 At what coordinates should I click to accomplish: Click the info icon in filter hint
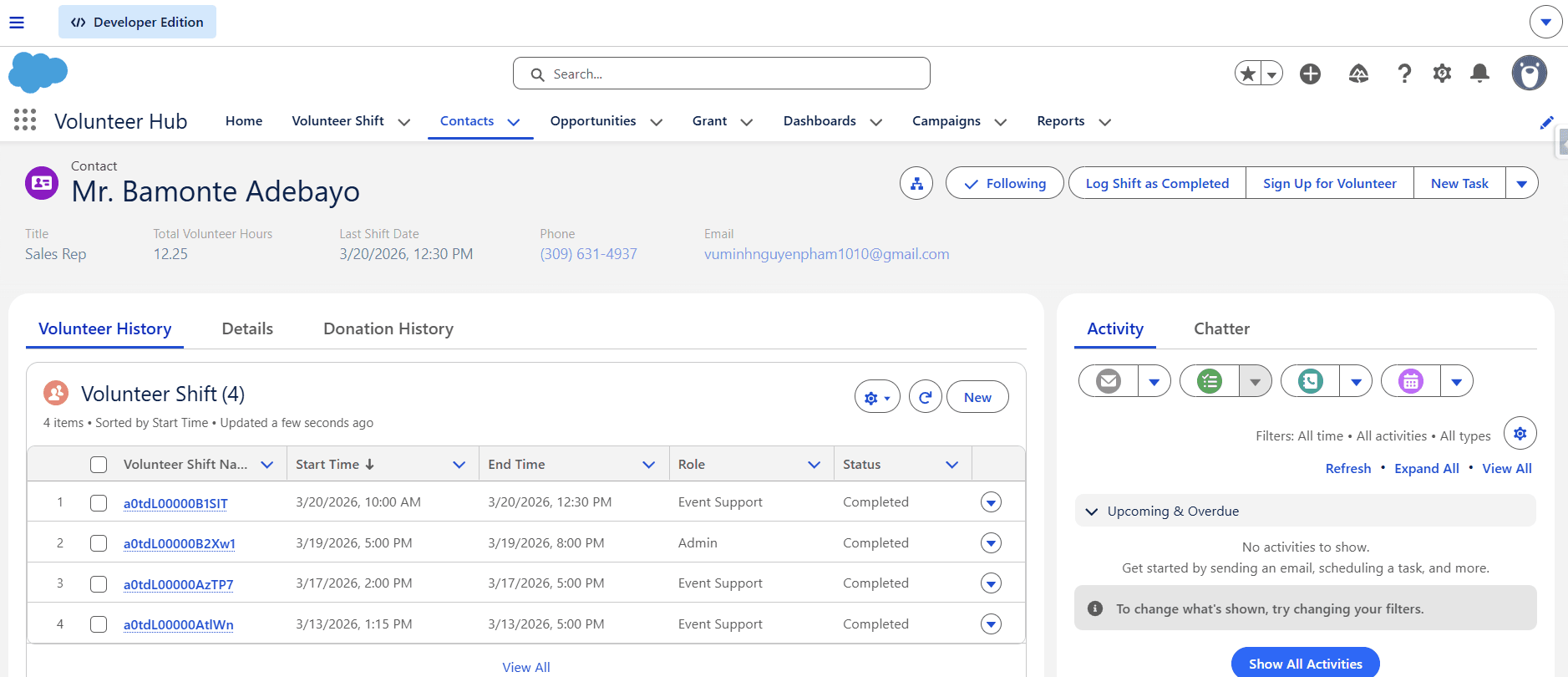1095,608
